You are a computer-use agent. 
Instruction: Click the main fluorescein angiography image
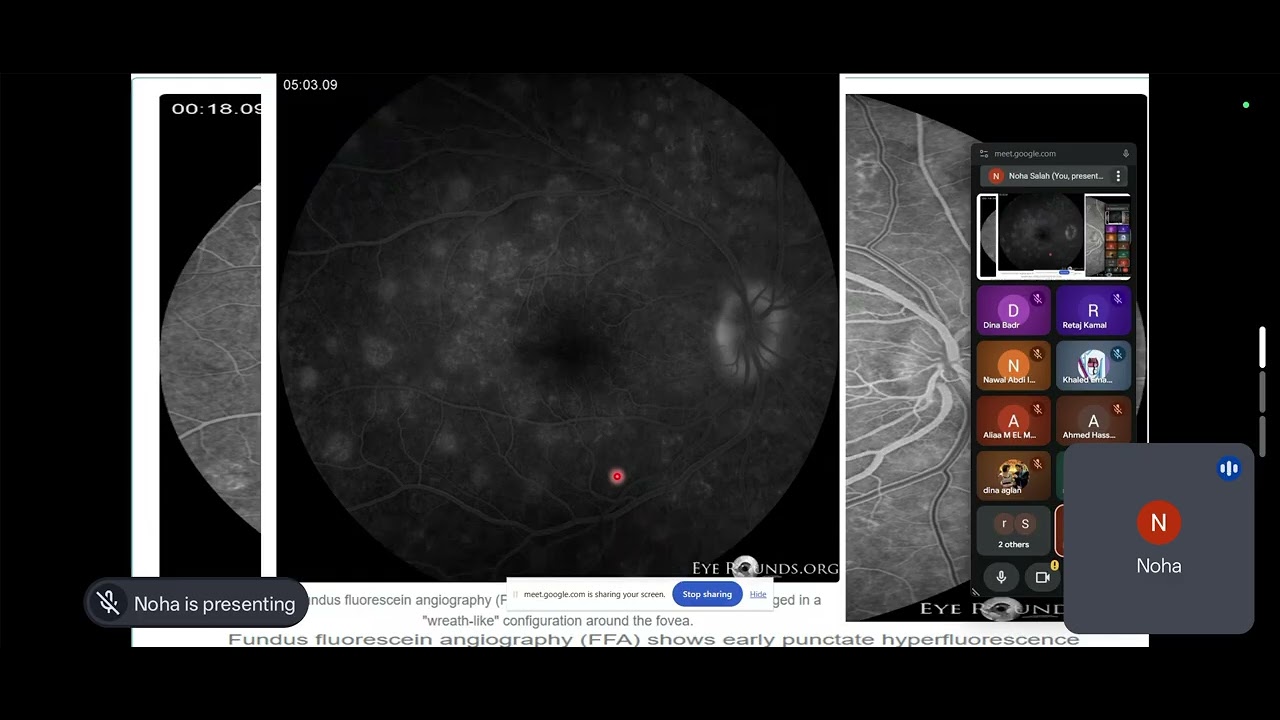point(558,328)
